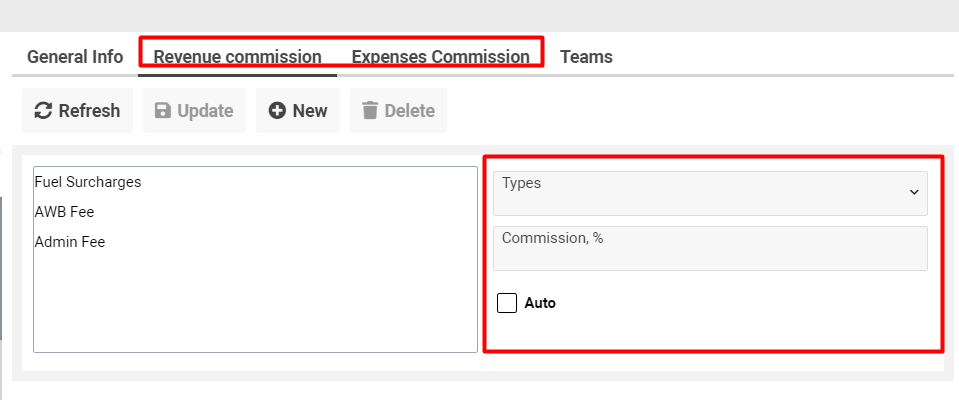Click the floppy disk icon on Update
Image resolution: width=959 pixels, height=400 pixels.
coord(163,111)
